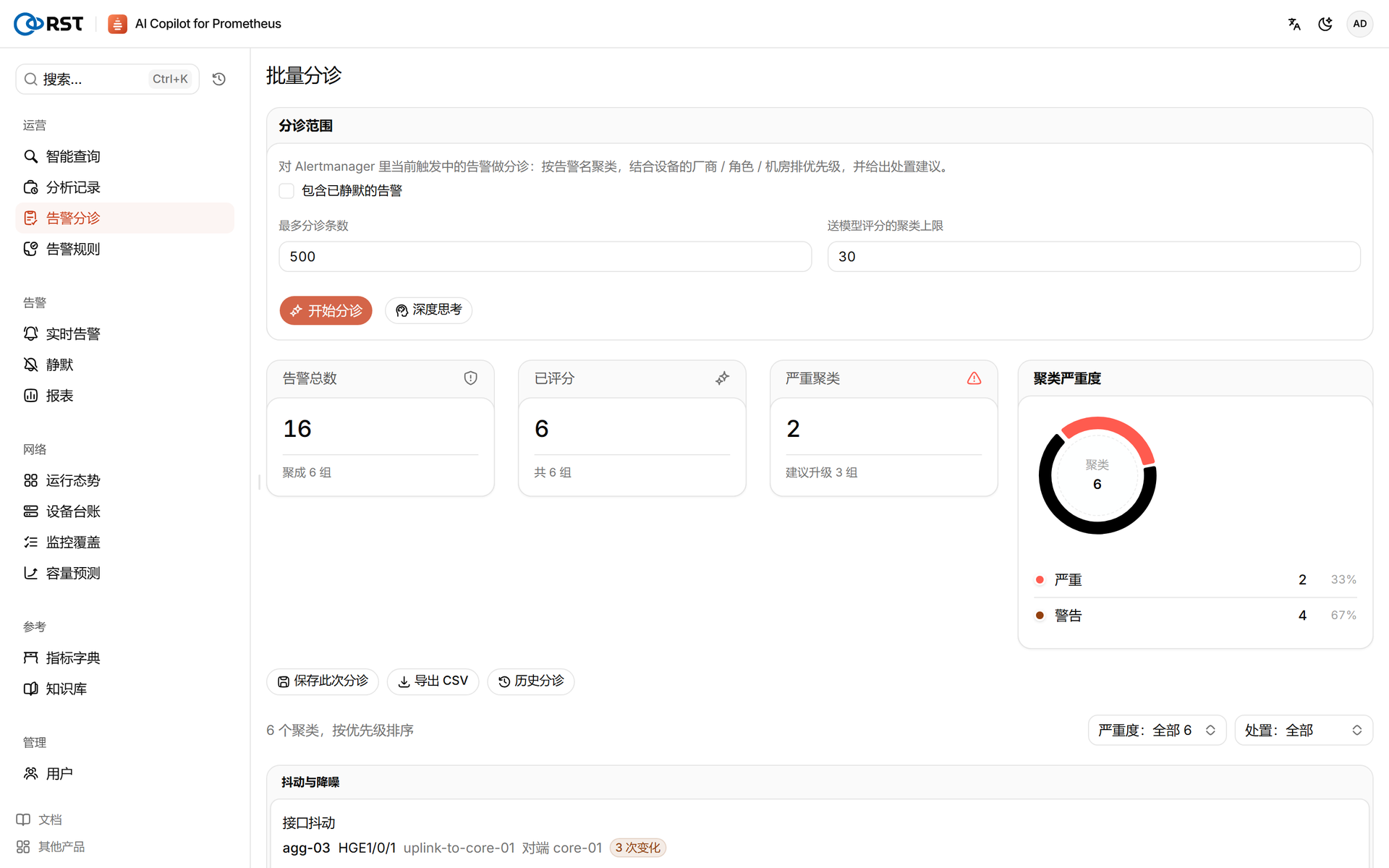The width and height of the screenshot is (1389, 868).
Task: Click the 监控覆盖 checklist icon
Action: point(30,542)
